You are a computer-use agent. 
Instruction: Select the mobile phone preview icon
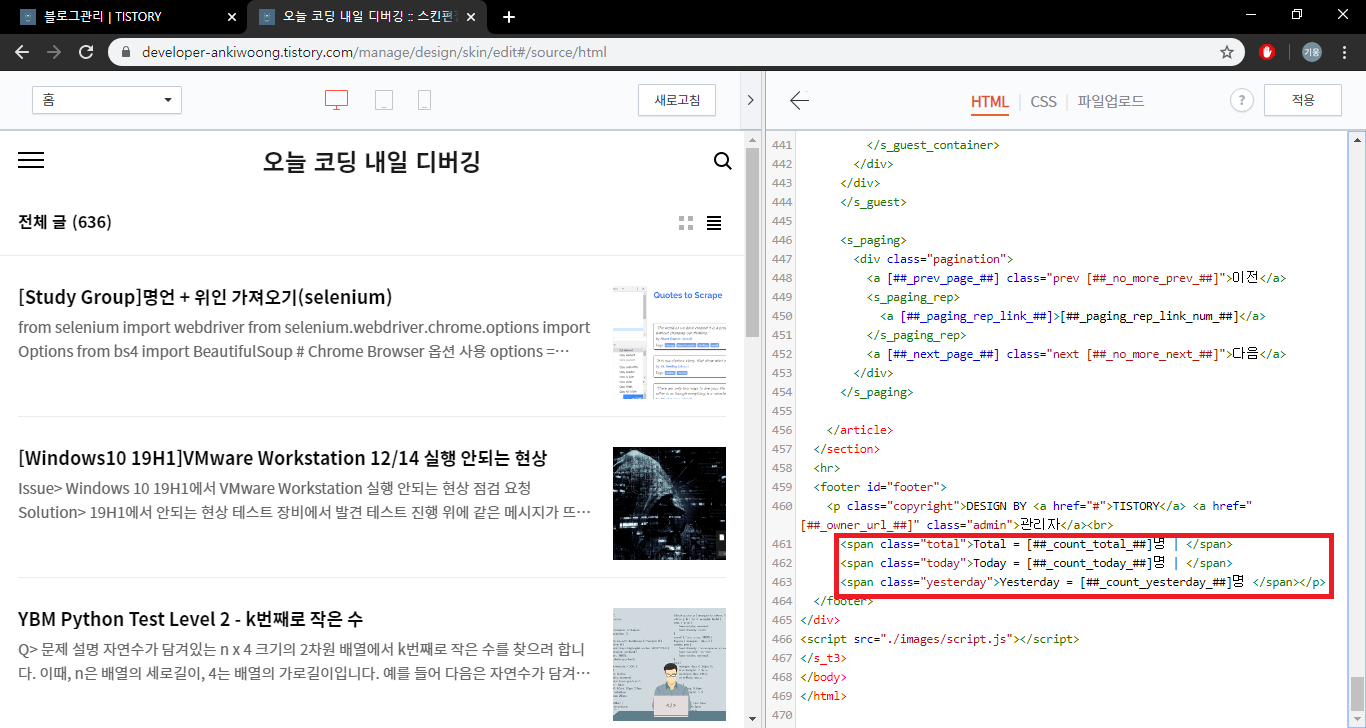[424, 100]
